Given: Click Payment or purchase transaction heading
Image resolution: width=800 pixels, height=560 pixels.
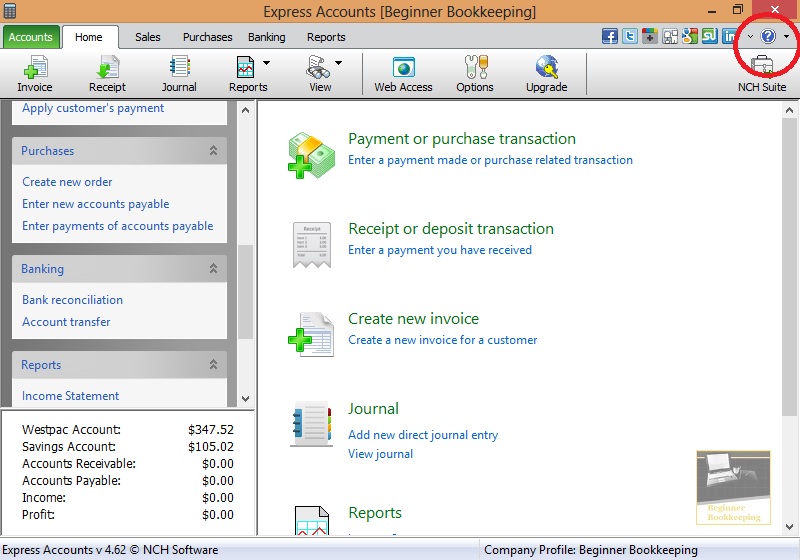Looking at the screenshot, I should click(462, 139).
